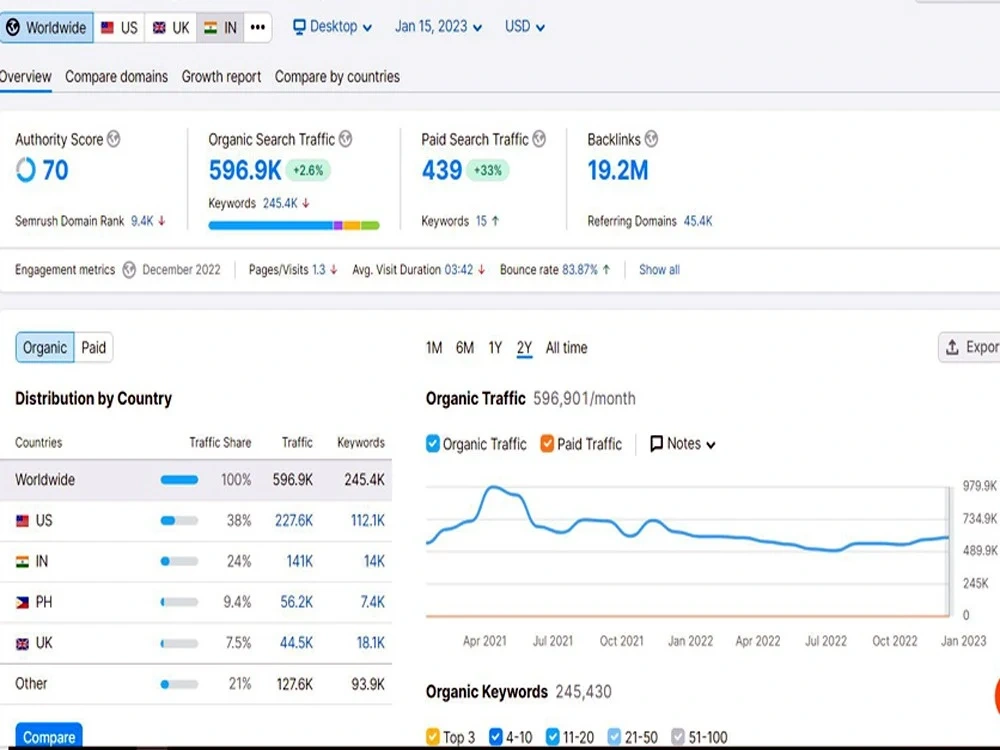Click the US traffic share bar

pos(179,520)
